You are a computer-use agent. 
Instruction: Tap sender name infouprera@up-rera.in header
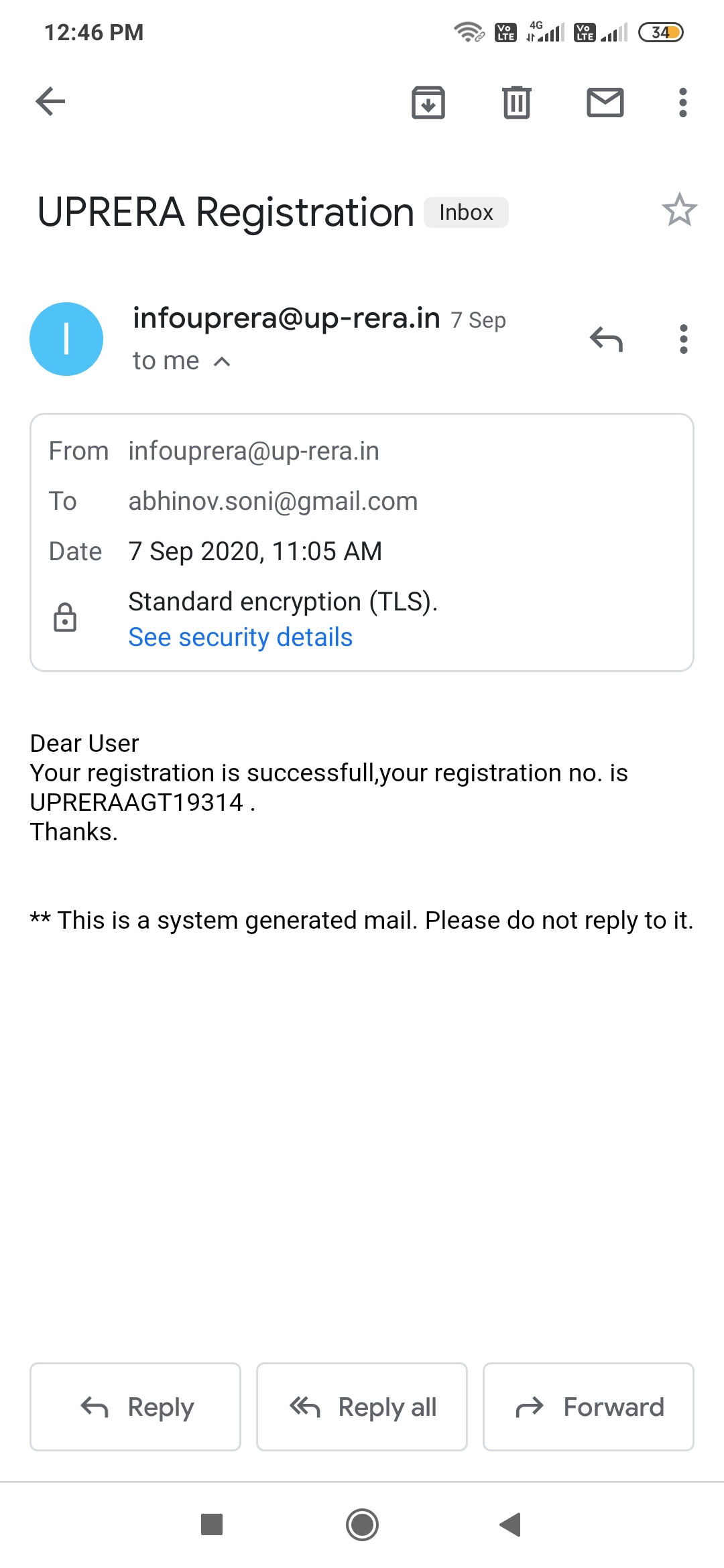(286, 318)
